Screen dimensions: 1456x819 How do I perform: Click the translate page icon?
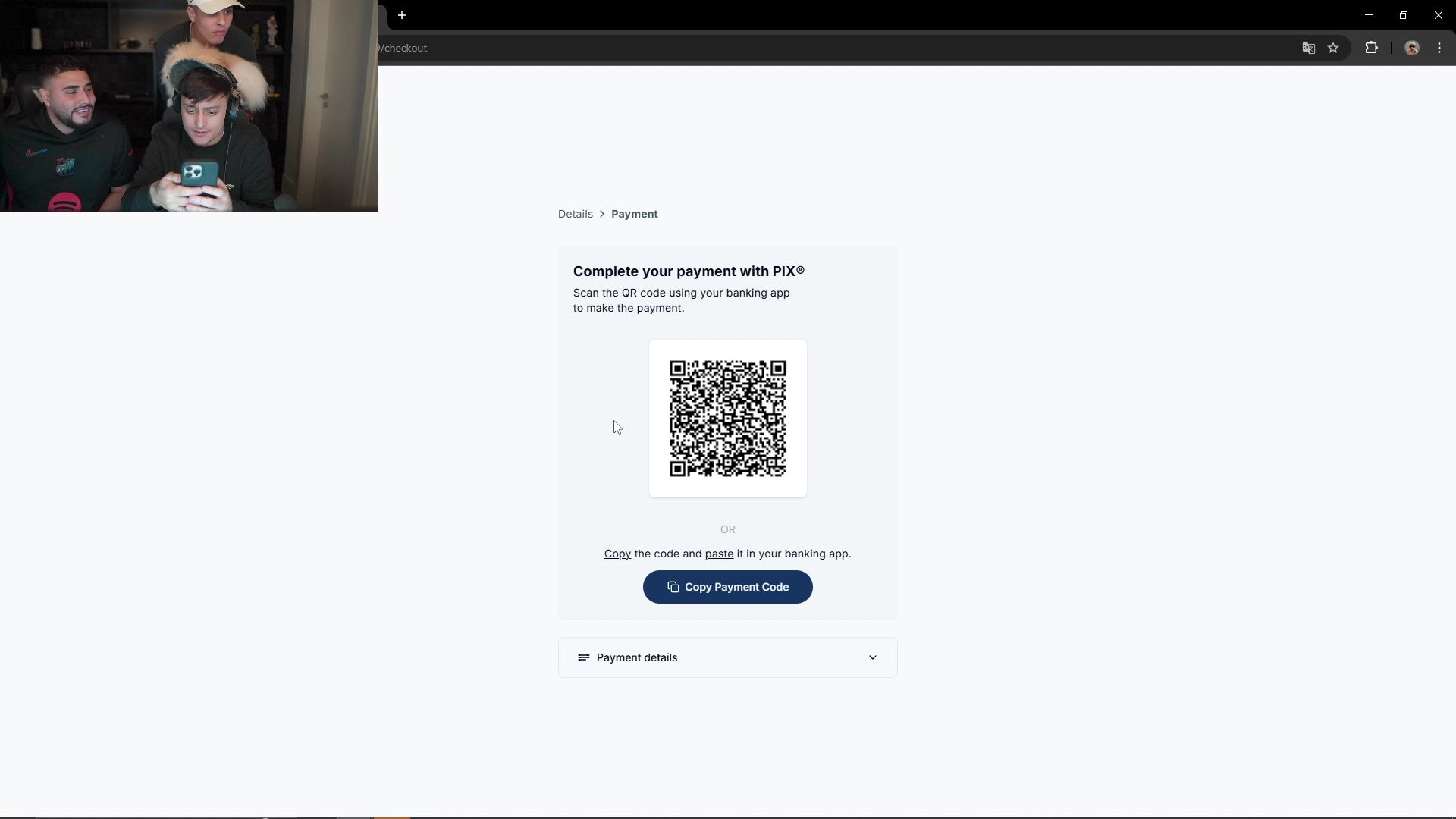(1308, 48)
